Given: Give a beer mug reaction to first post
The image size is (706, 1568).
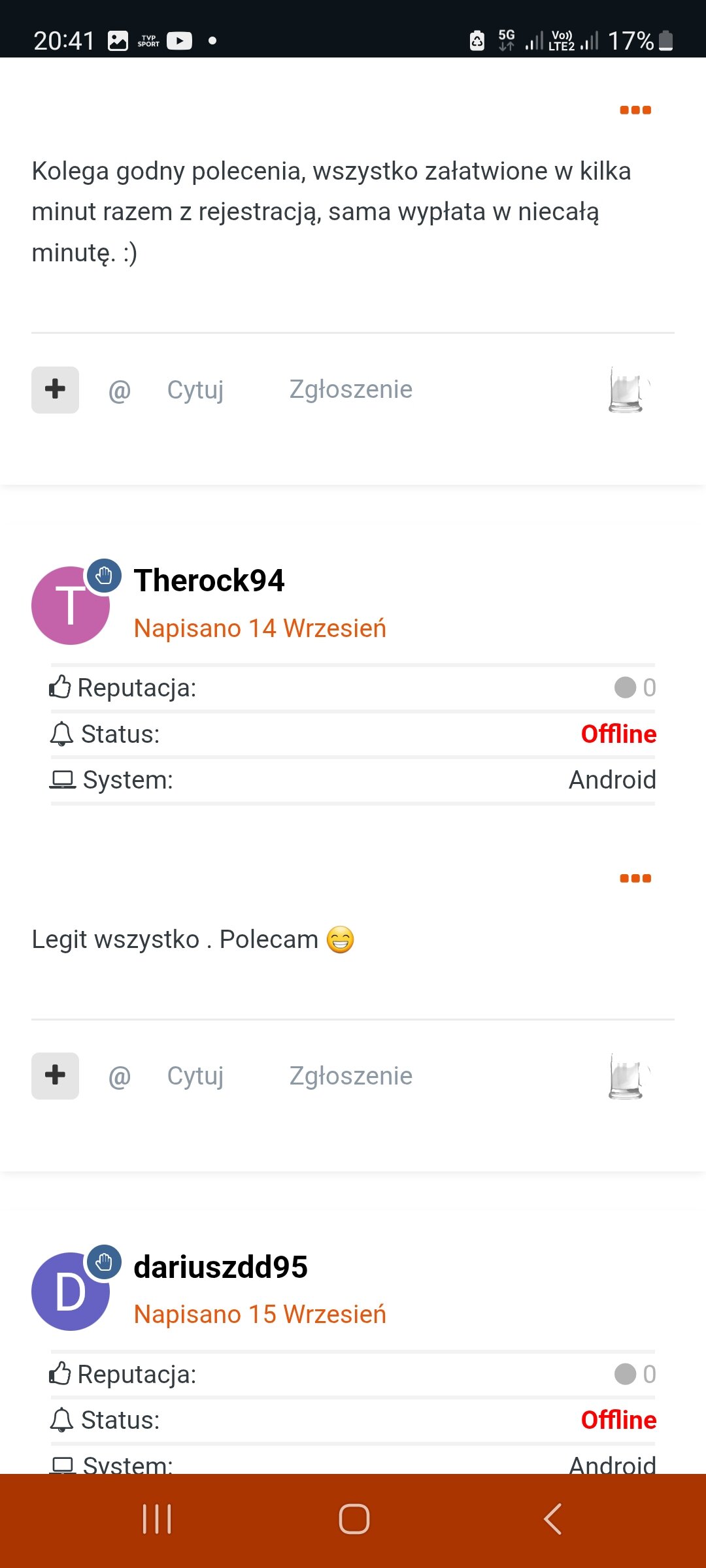Looking at the screenshot, I should [x=627, y=390].
